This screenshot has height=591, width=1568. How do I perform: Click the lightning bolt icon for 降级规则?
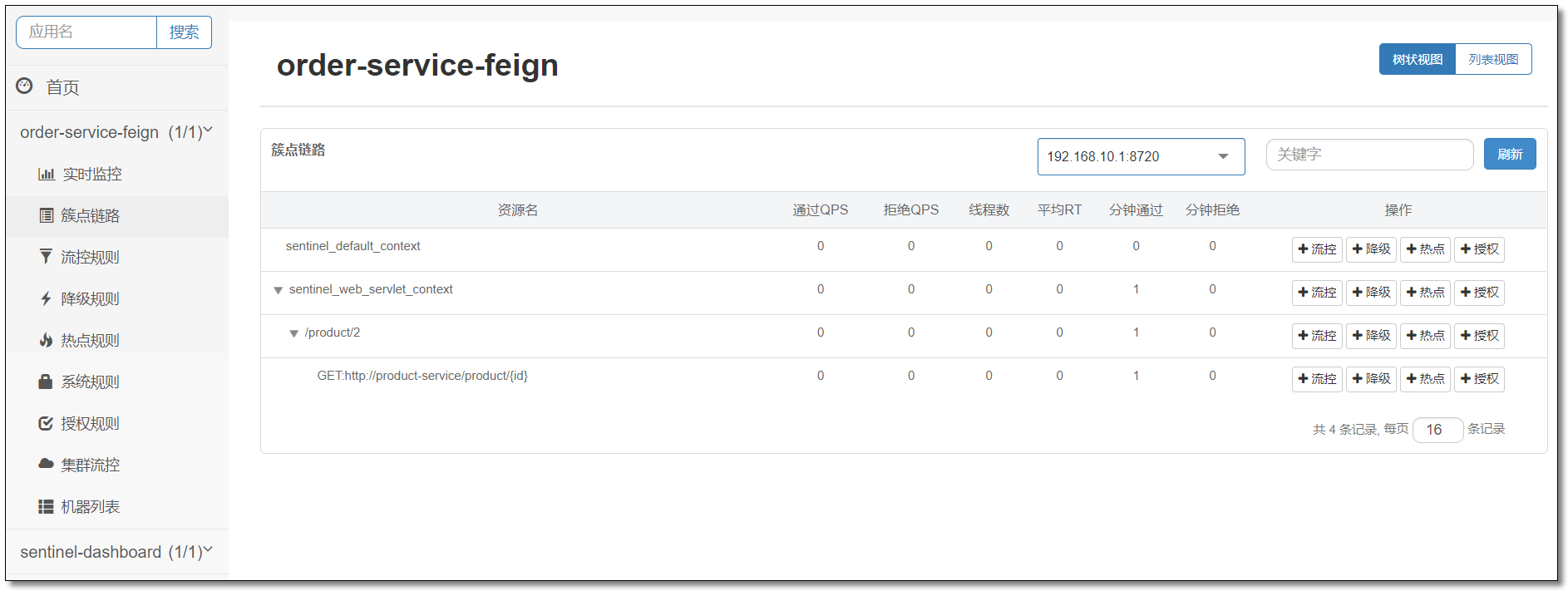(47, 298)
